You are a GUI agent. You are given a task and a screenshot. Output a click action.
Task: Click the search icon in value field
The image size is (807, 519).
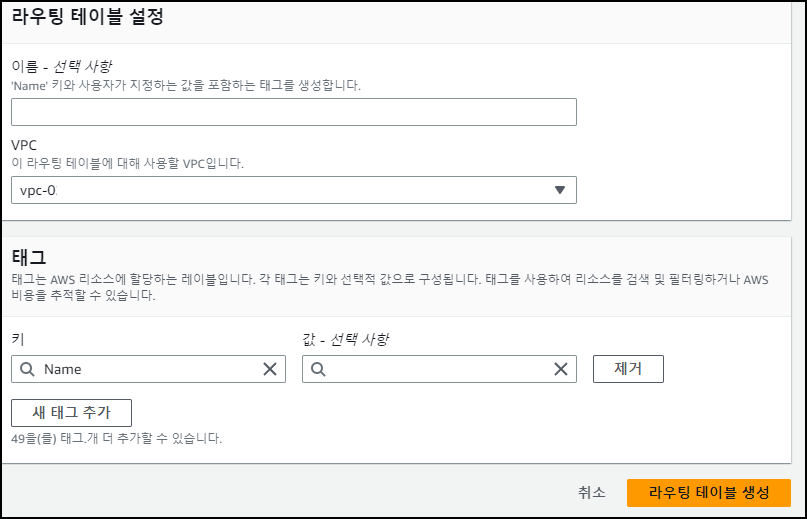(318, 369)
